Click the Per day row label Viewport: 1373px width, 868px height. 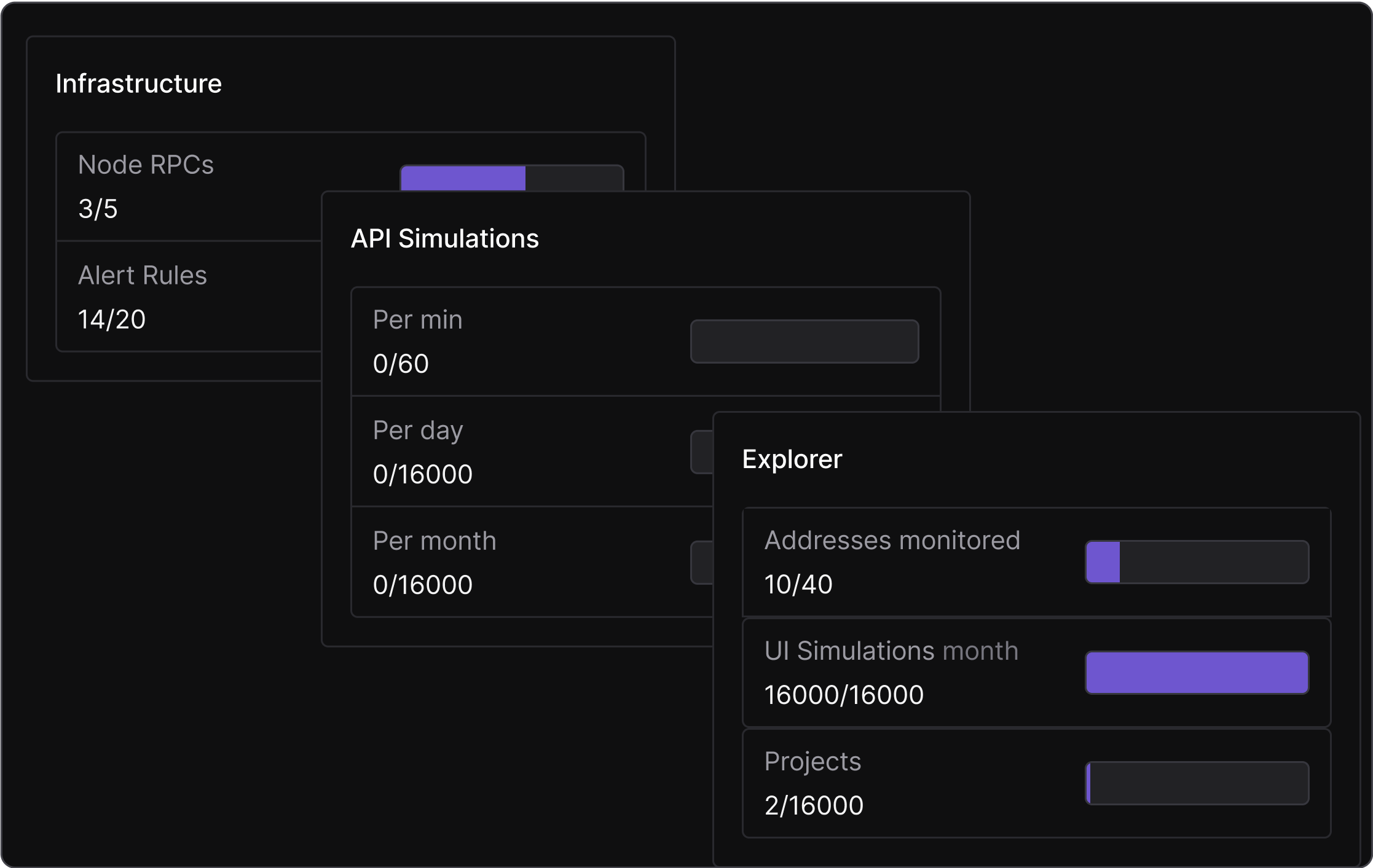tap(417, 430)
